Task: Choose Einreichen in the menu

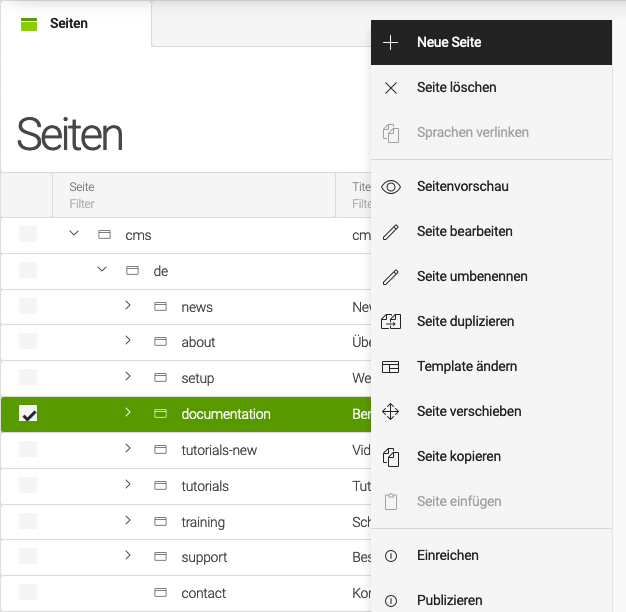Action: (447, 556)
